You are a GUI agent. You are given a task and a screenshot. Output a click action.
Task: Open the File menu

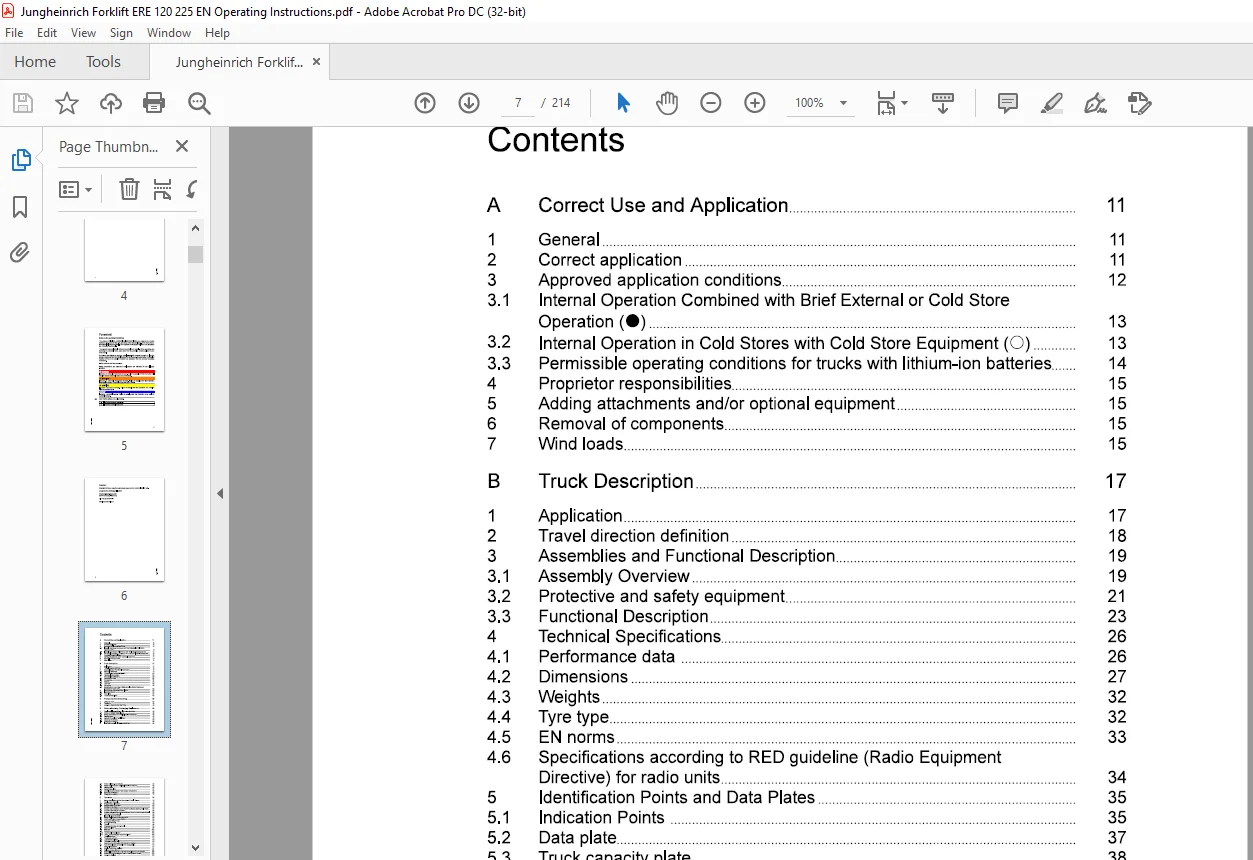click(x=14, y=33)
